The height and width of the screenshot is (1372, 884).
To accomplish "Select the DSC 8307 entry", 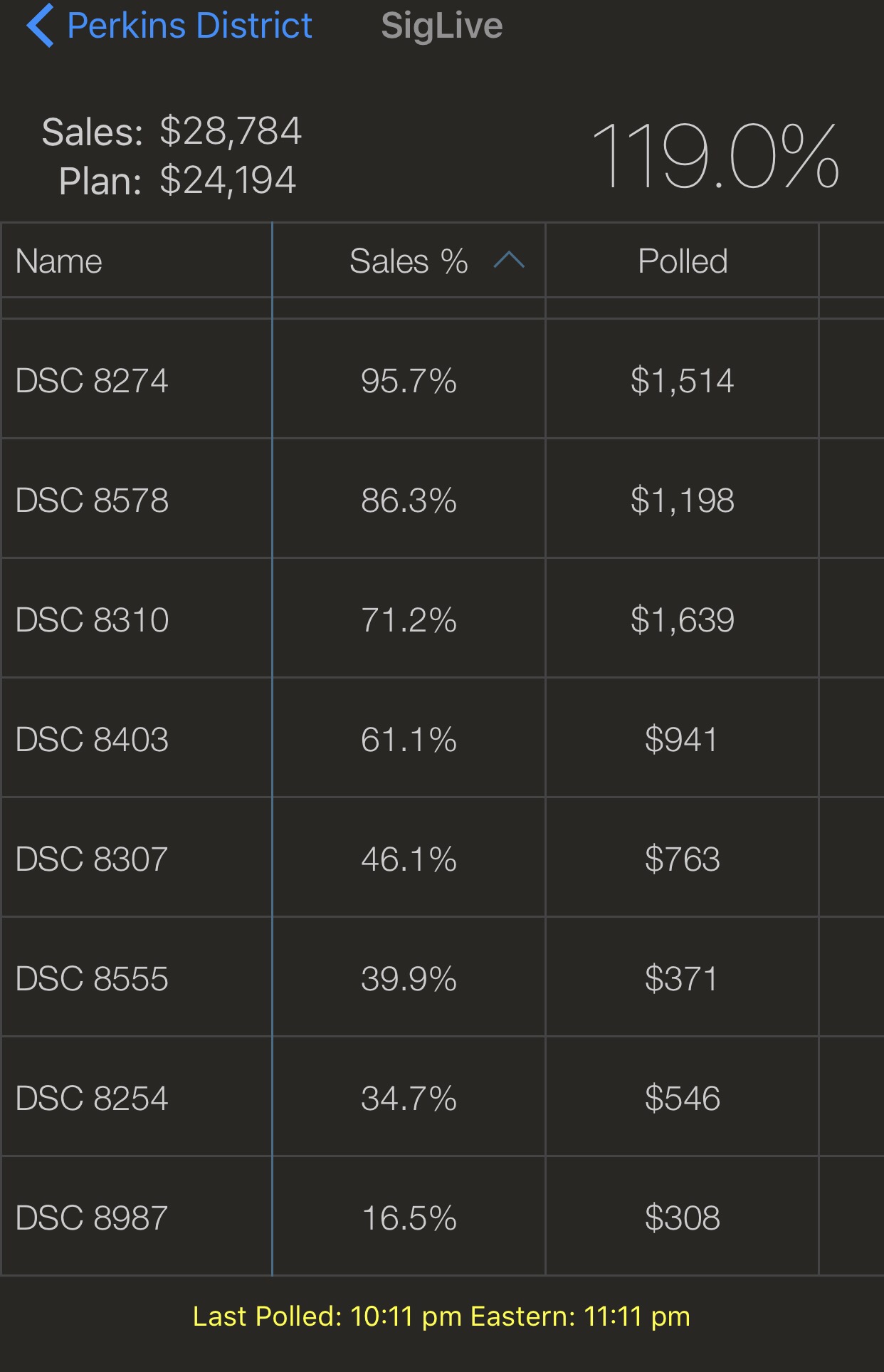I will click(92, 859).
